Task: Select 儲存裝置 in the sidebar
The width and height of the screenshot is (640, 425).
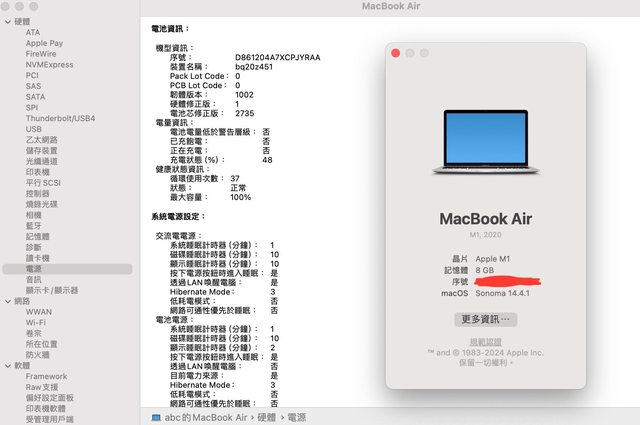Action: pyautogui.click(x=42, y=150)
